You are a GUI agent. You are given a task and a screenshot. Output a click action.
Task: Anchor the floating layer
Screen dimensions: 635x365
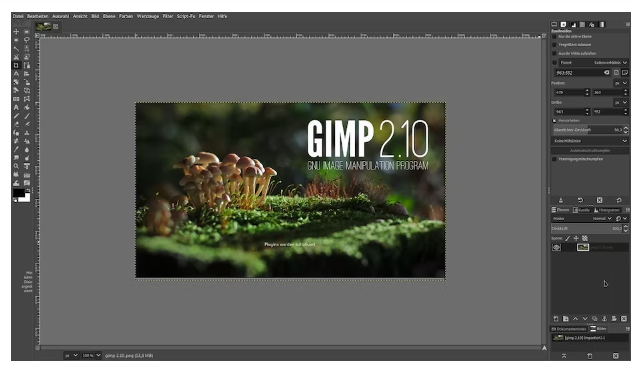pos(604,319)
